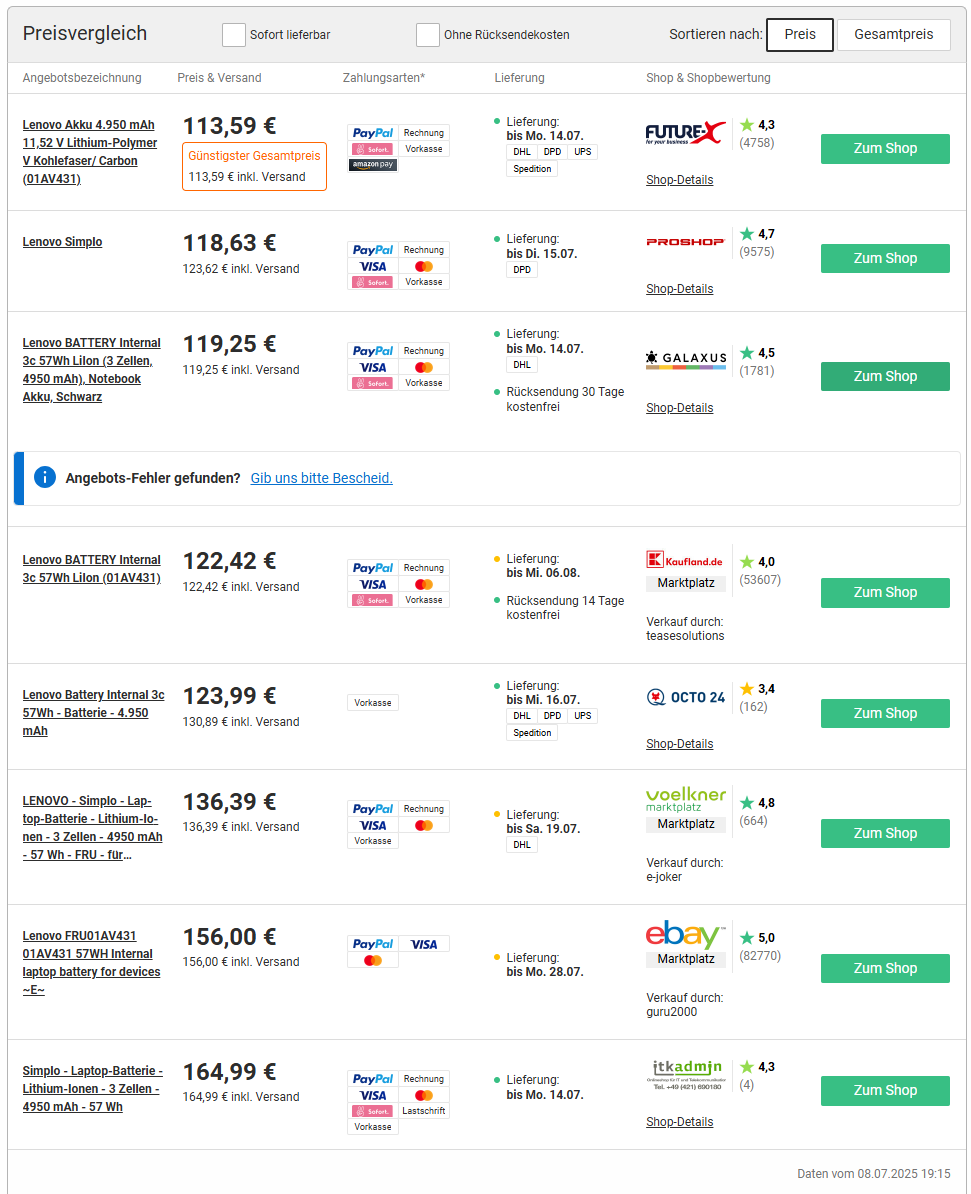Open Shop-Details for the OCTO 24 offer
Image resolution: width=971 pixels, height=1194 pixels.
[x=680, y=744]
